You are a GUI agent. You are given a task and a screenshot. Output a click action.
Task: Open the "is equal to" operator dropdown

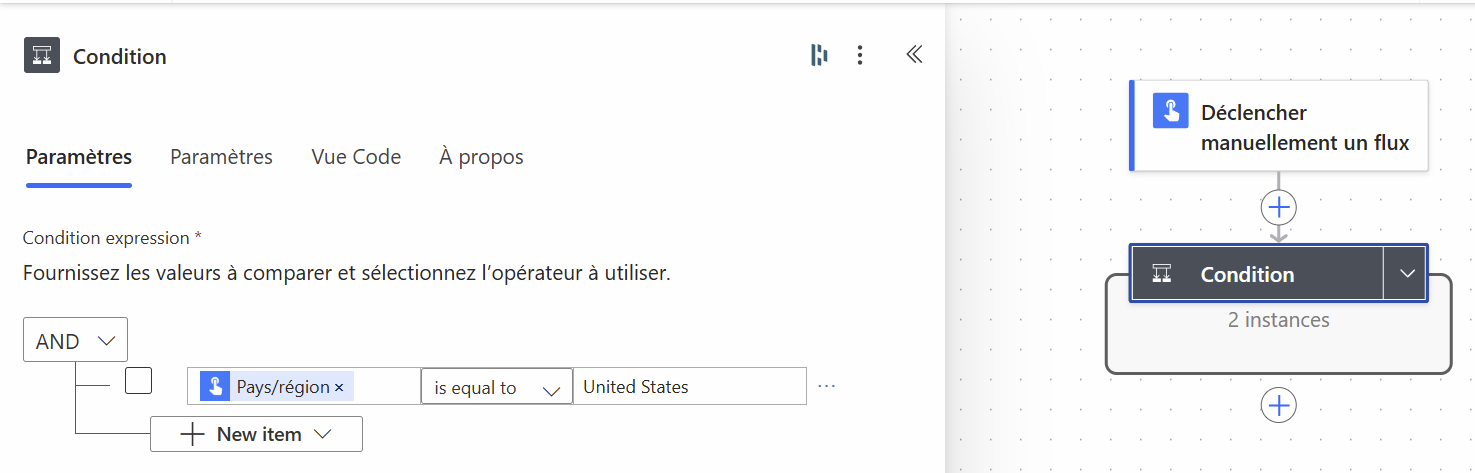[x=496, y=388]
